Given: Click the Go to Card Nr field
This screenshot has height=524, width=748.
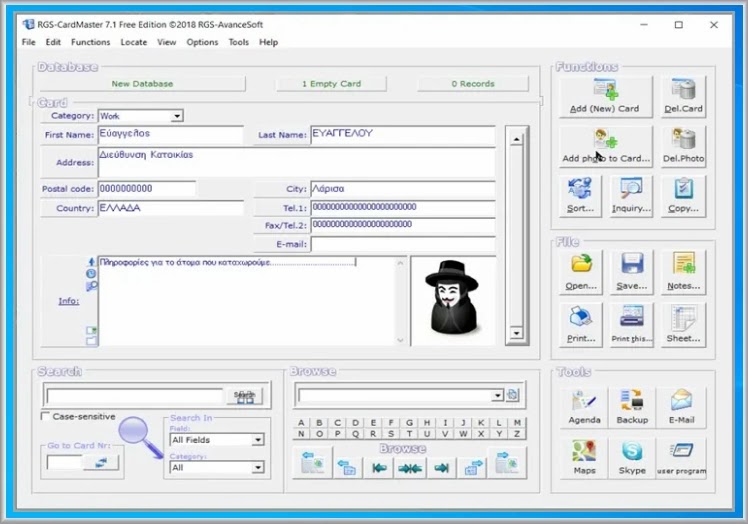Looking at the screenshot, I should (x=65, y=462).
